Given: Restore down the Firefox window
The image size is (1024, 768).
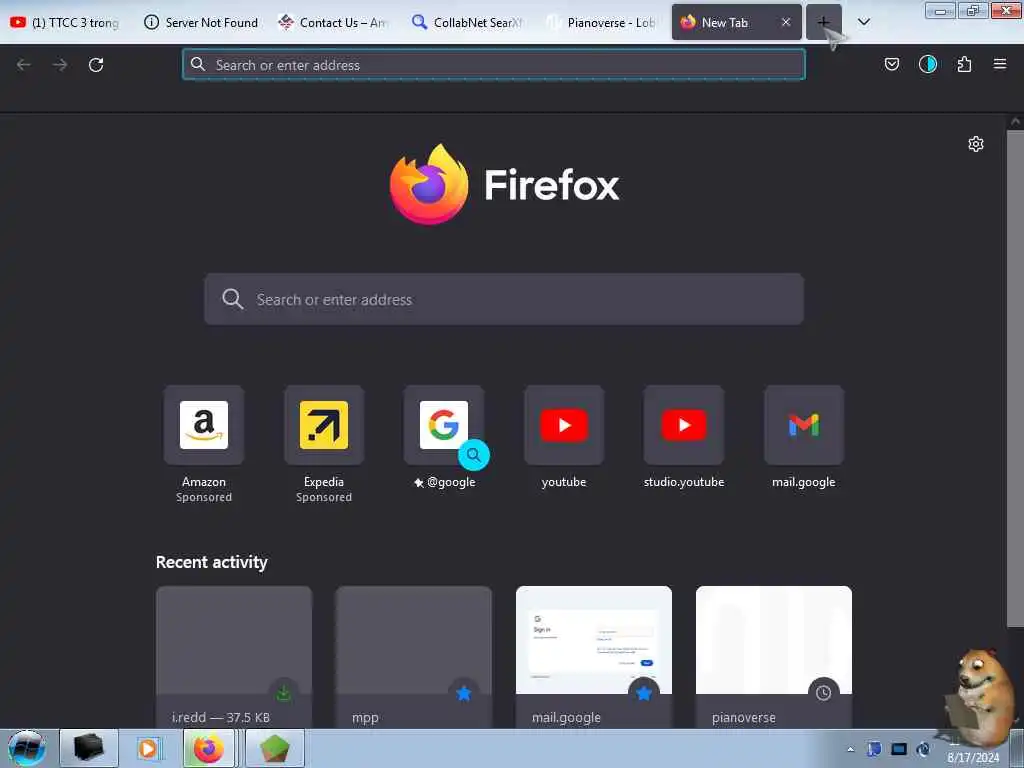Looking at the screenshot, I should pos(973,10).
